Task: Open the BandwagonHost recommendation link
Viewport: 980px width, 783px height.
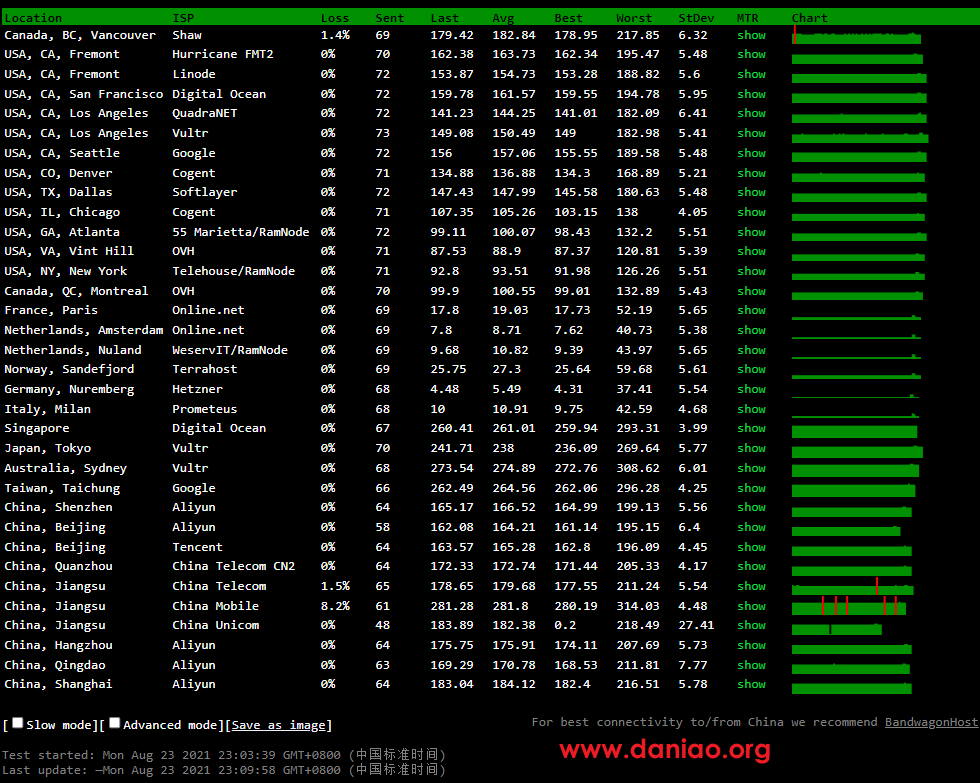Action: click(x=931, y=722)
